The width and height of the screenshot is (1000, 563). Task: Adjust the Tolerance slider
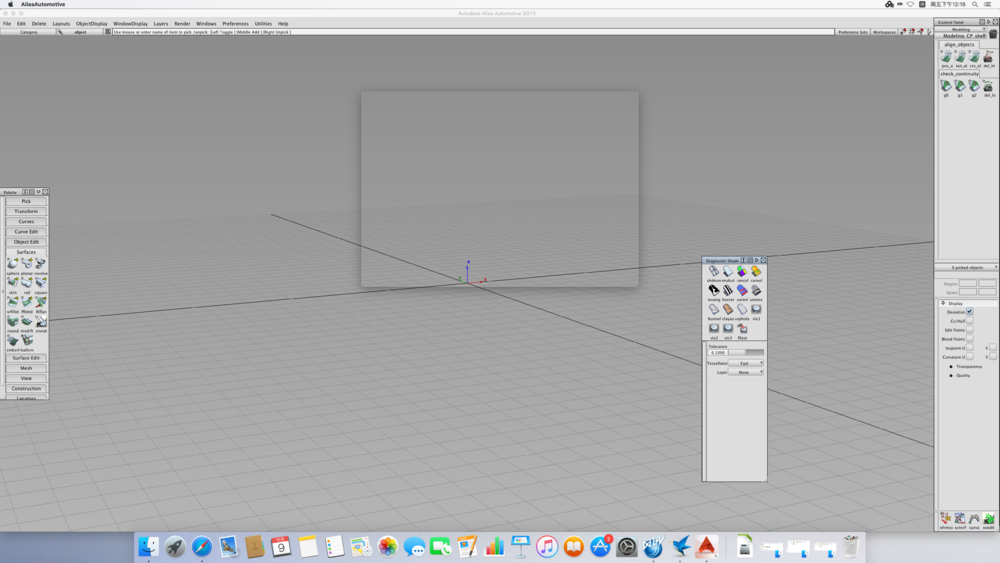[746, 353]
